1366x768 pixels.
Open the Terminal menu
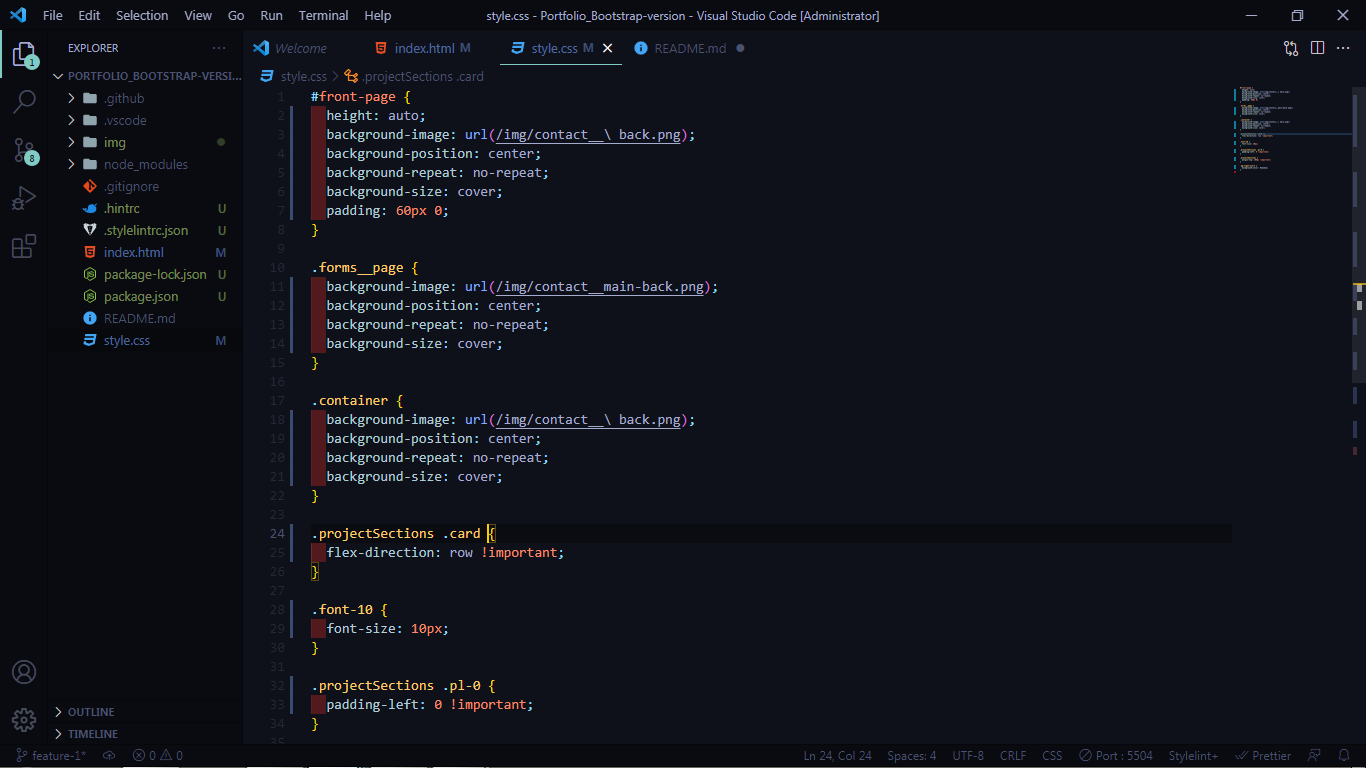pos(324,15)
